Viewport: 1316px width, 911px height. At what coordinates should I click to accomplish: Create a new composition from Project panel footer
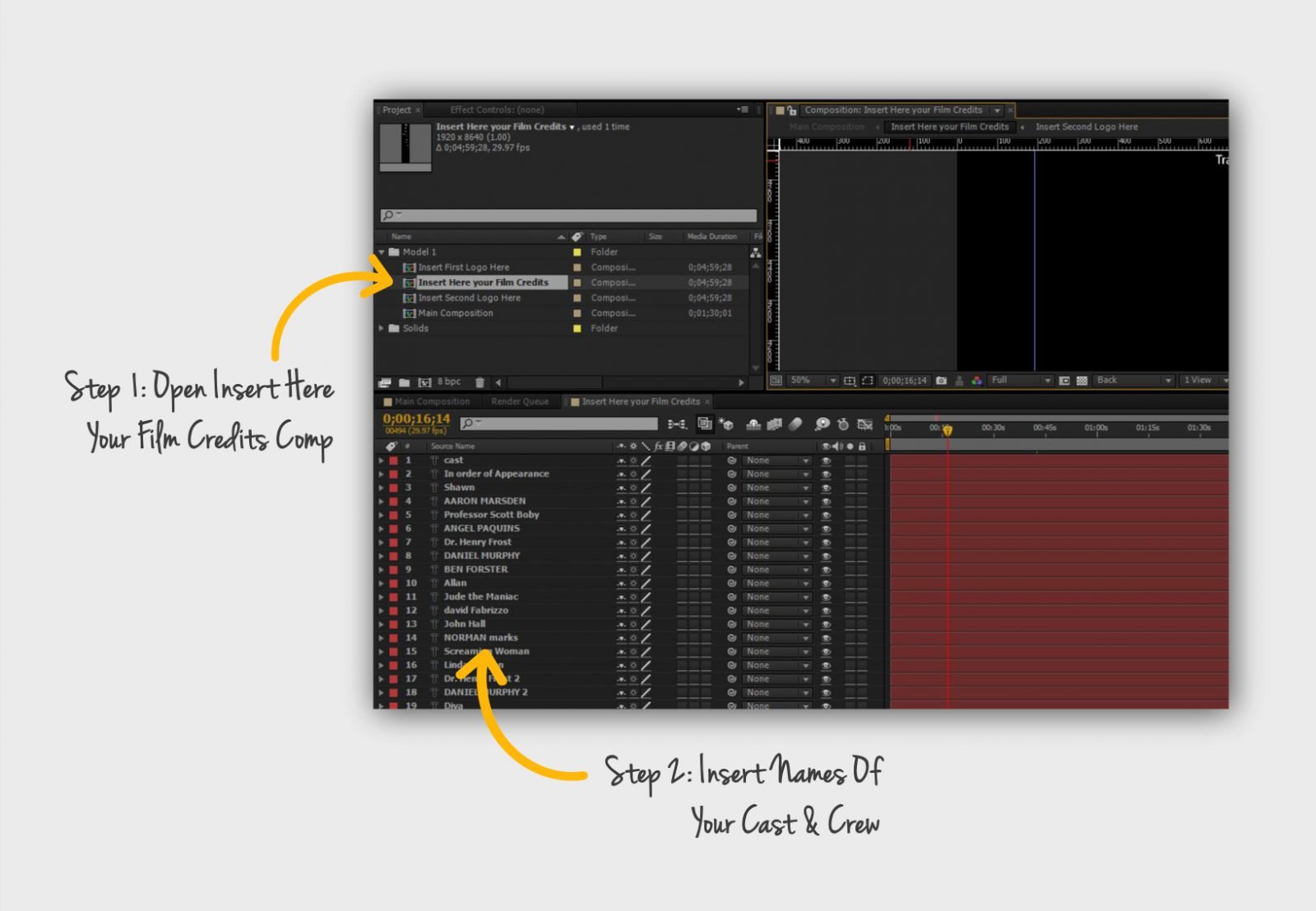tap(425, 382)
